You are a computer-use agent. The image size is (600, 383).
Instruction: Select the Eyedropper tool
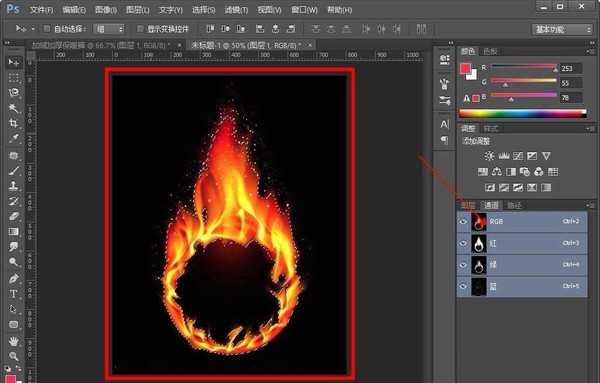tap(14, 139)
